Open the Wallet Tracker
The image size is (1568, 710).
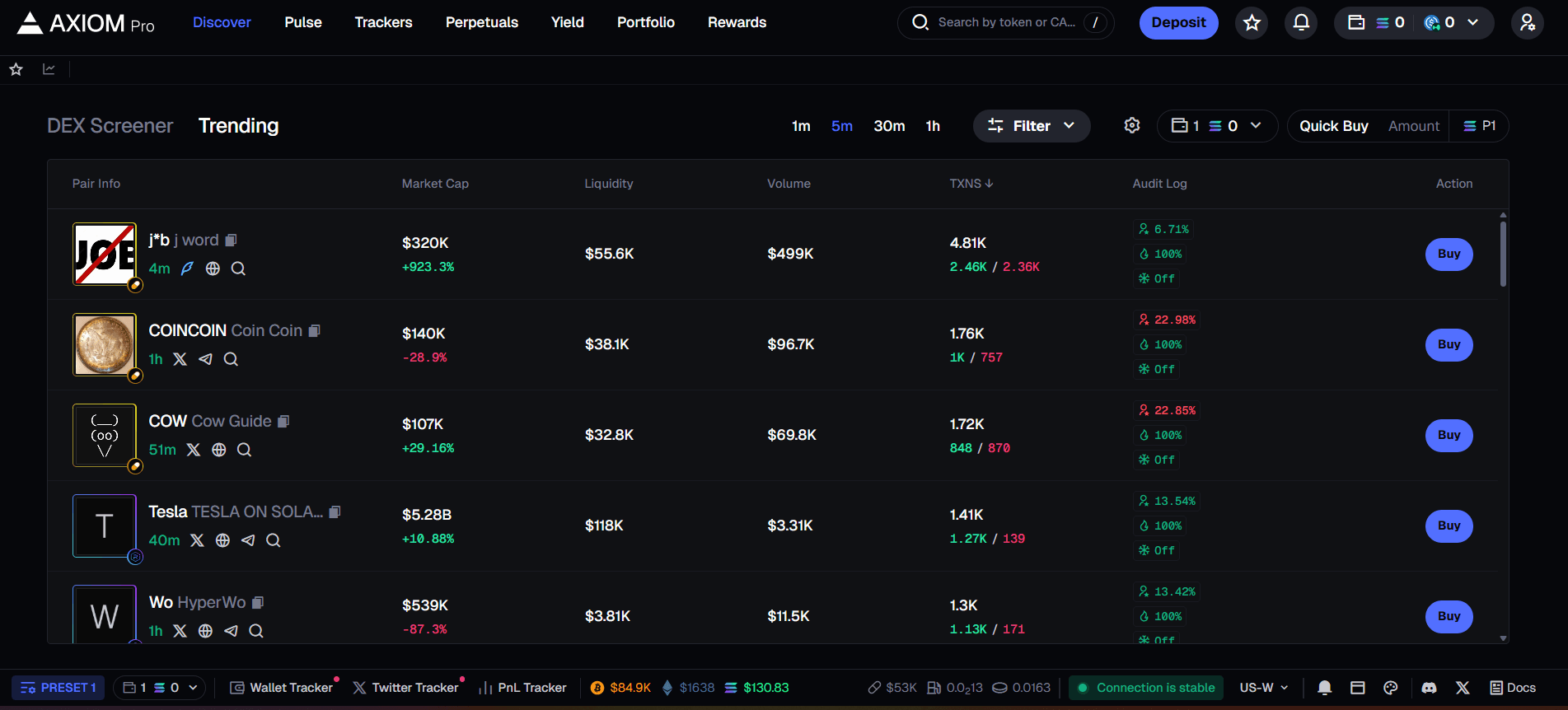[282, 688]
